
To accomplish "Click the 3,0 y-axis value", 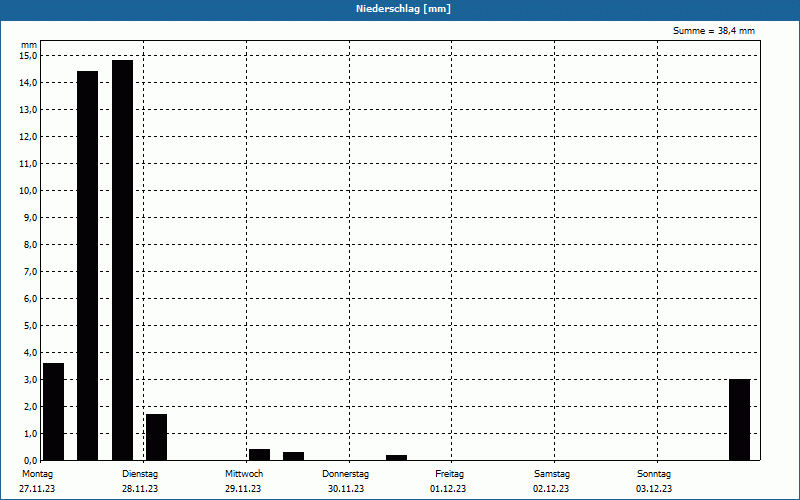I will (x=31, y=380).
